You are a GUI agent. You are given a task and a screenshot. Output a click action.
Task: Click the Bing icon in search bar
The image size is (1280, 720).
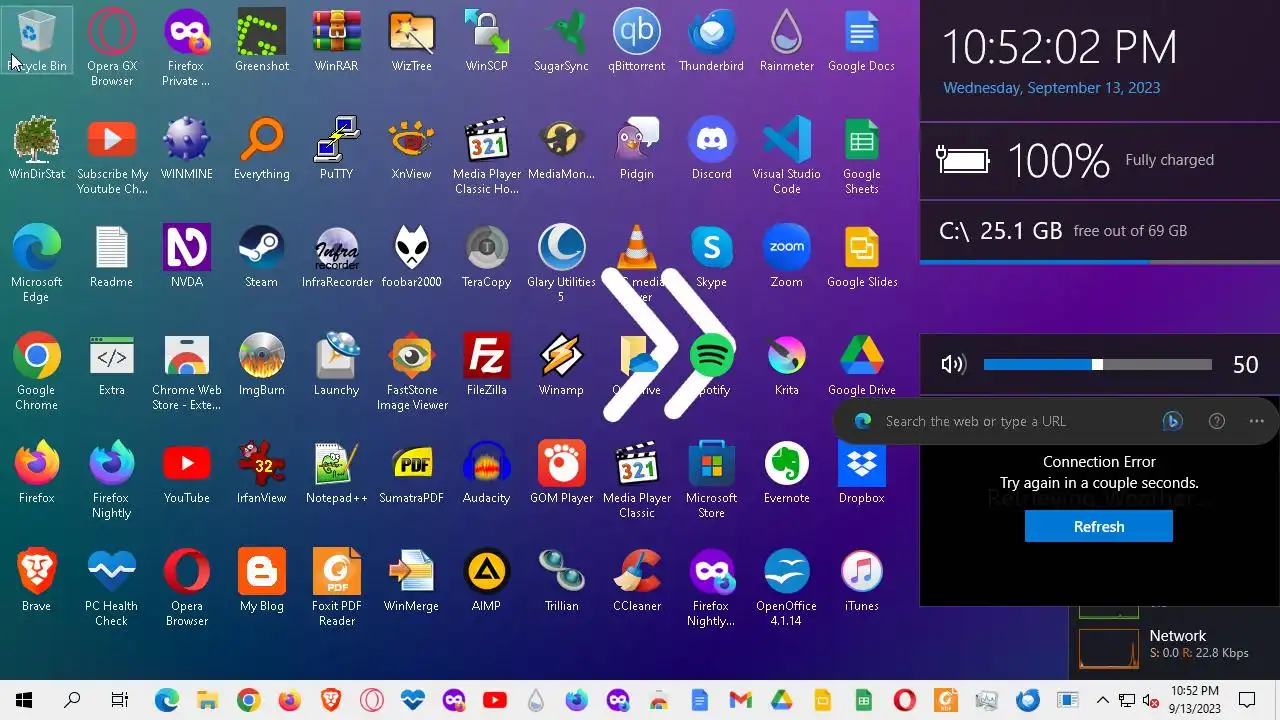click(x=1173, y=421)
